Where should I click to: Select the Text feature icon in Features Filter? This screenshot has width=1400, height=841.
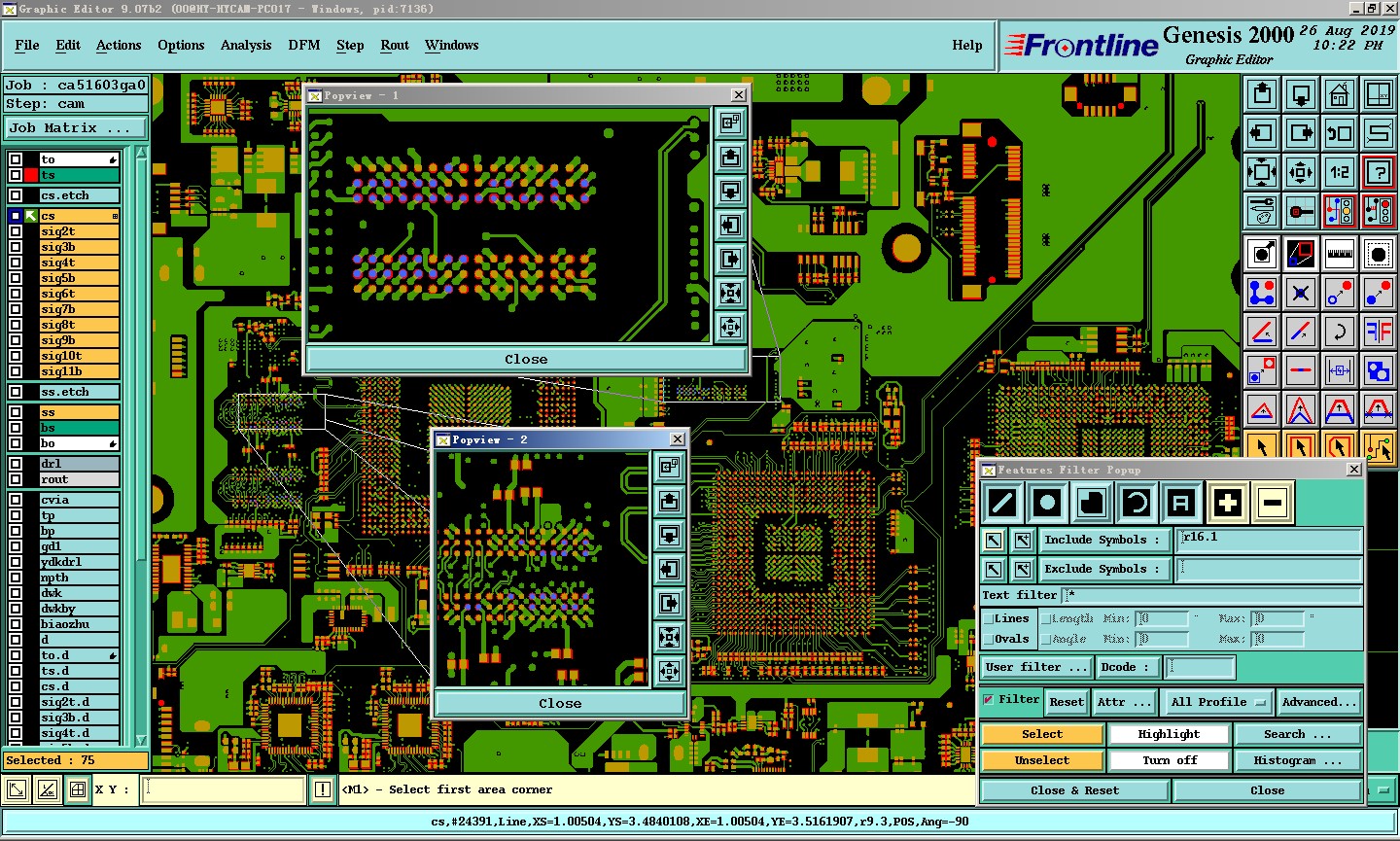(1181, 503)
